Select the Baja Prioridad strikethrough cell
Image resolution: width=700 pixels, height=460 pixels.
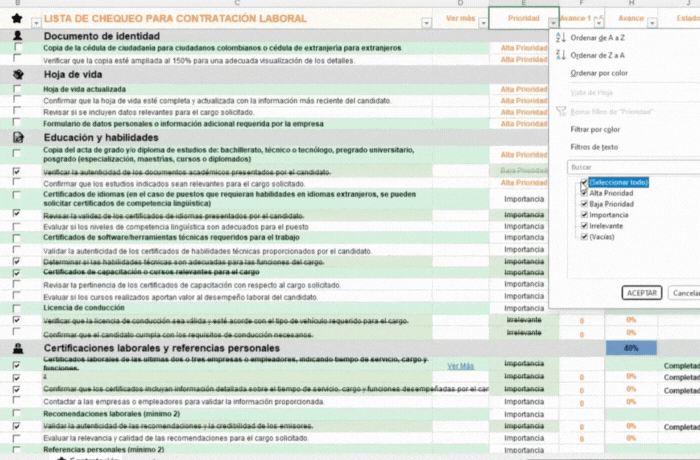(x=524, y=171)
